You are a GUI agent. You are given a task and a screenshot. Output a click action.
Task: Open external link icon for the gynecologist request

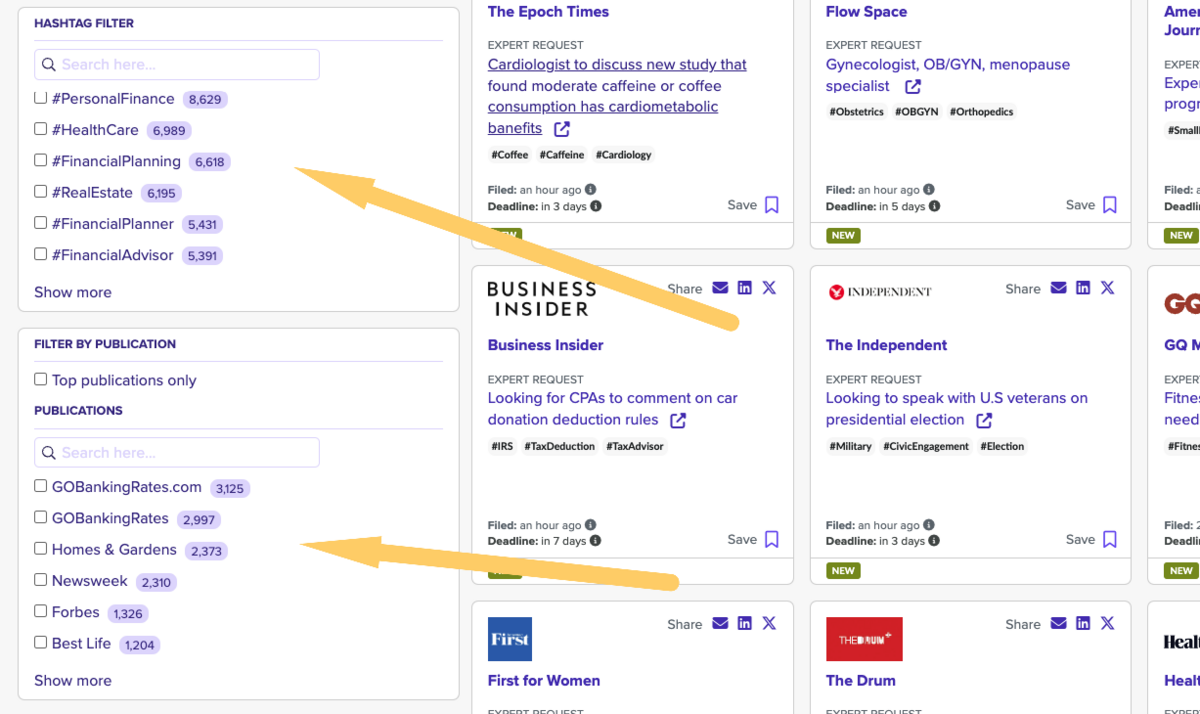tap(912, 87)
